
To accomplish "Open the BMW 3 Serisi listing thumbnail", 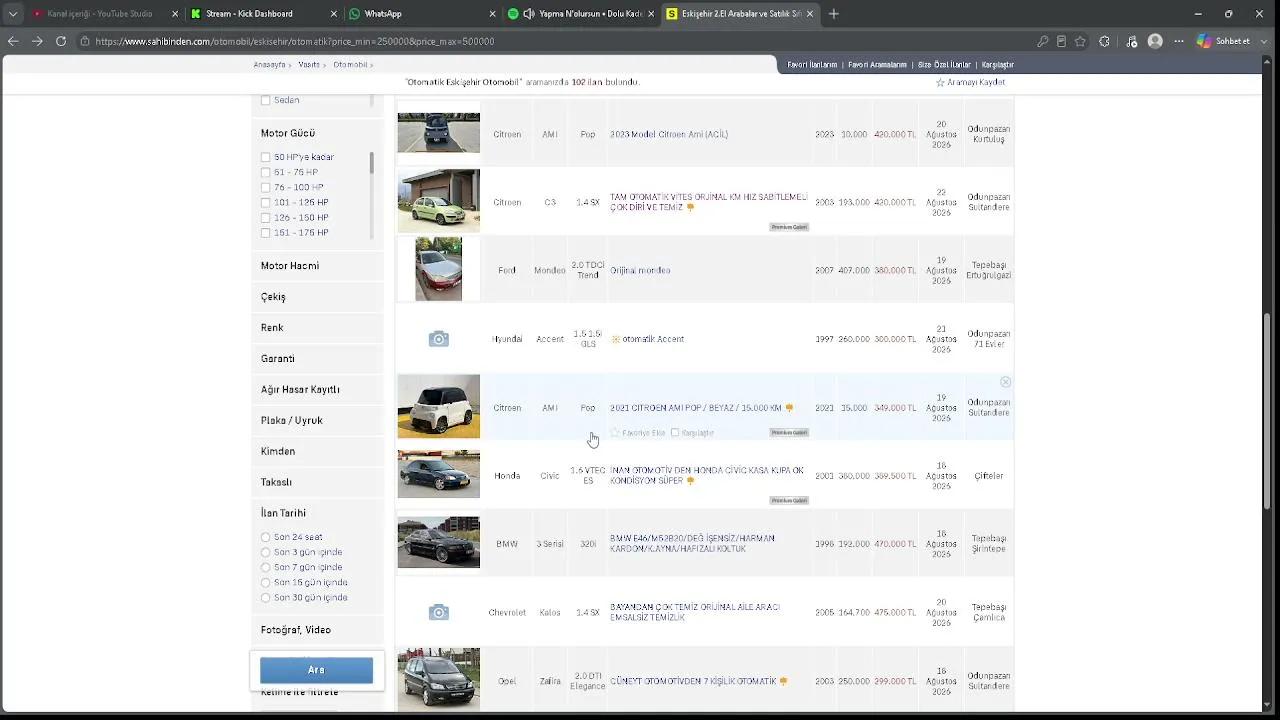I will 439,542.
